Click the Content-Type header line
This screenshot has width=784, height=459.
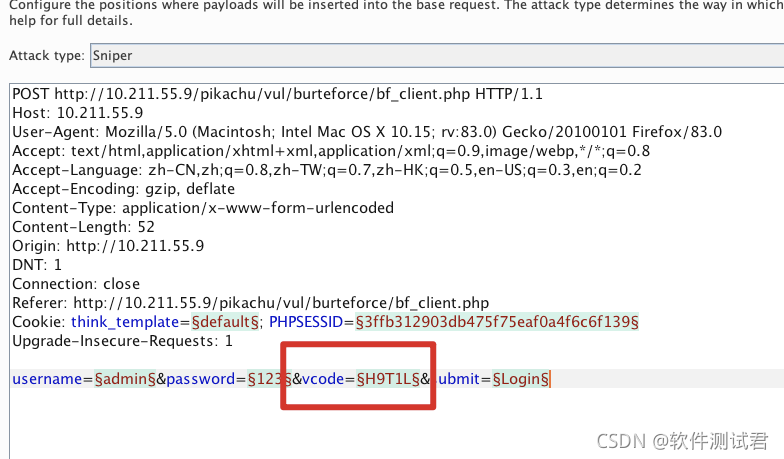pyautogui.click(x=203, y=208)
